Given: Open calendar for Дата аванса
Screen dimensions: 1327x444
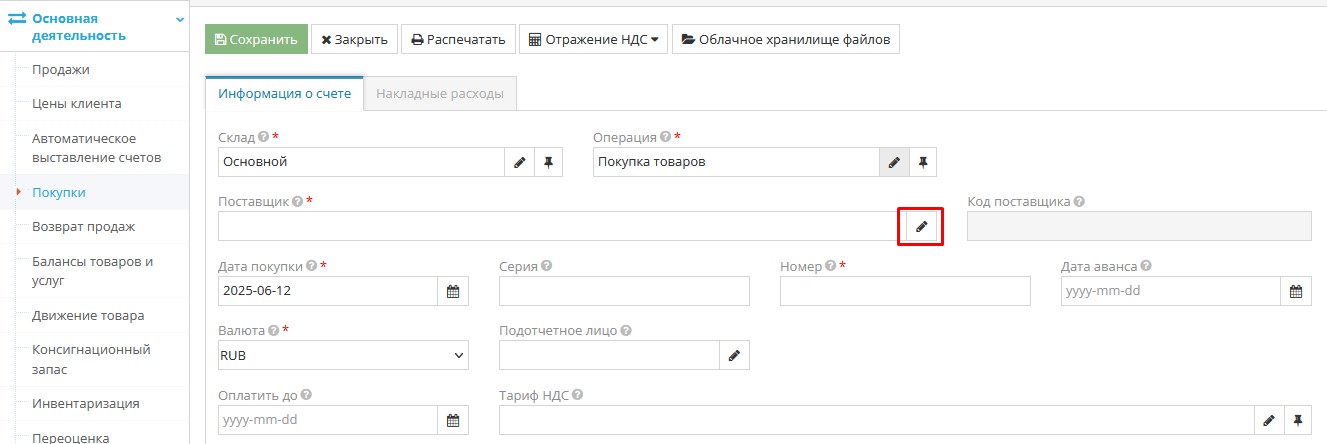Looking at the screenshot, I should (1296, 291).
